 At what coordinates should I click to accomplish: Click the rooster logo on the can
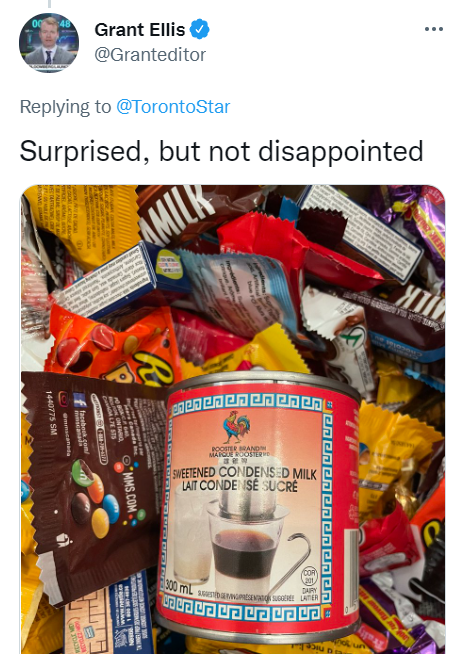click(x=237, y=426)
